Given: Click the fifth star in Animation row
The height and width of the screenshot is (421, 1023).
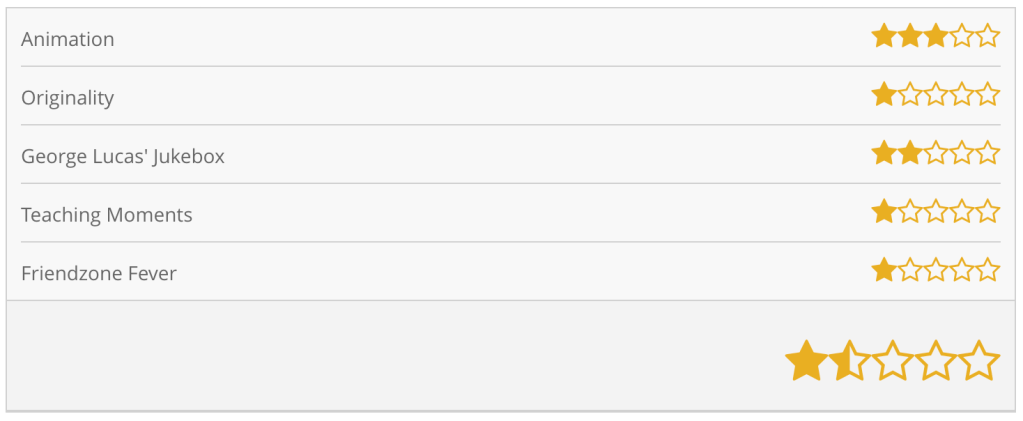Looking at the screenshot, I should click(988, 37).
